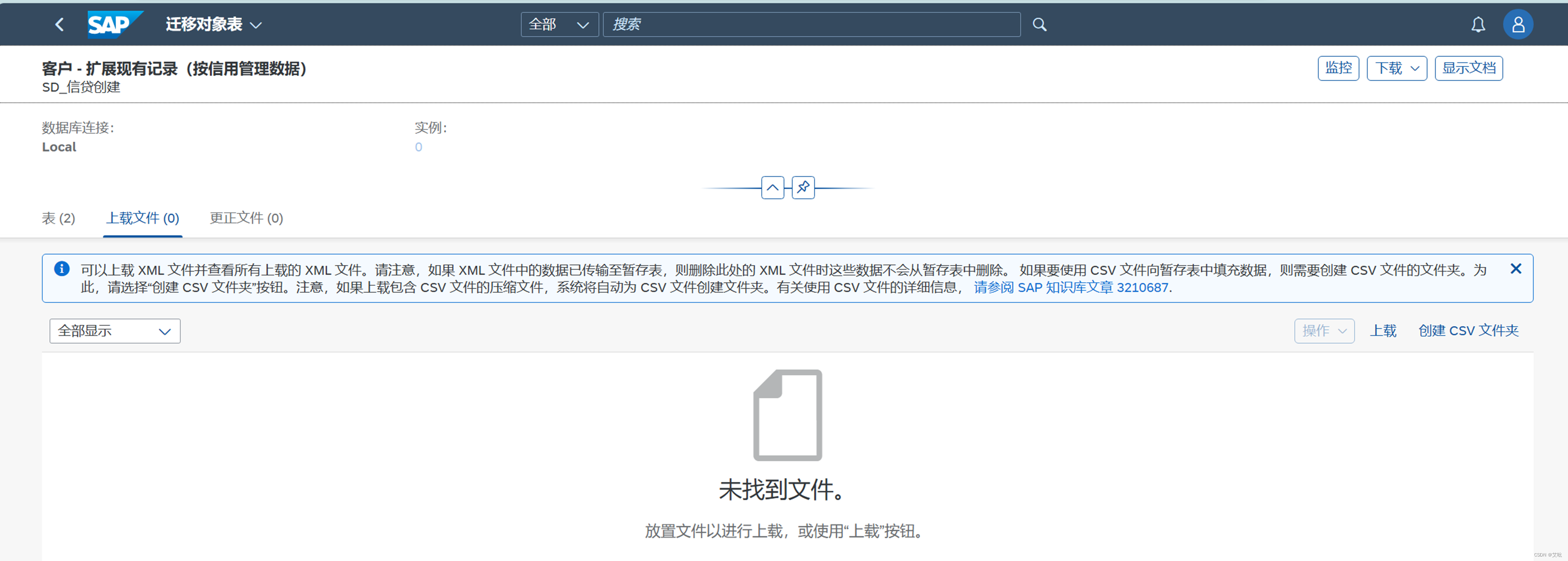Click the 未找到文件。 text
Image resolution: width=1568 pixels, height=561 pixels.
(782, 489)
